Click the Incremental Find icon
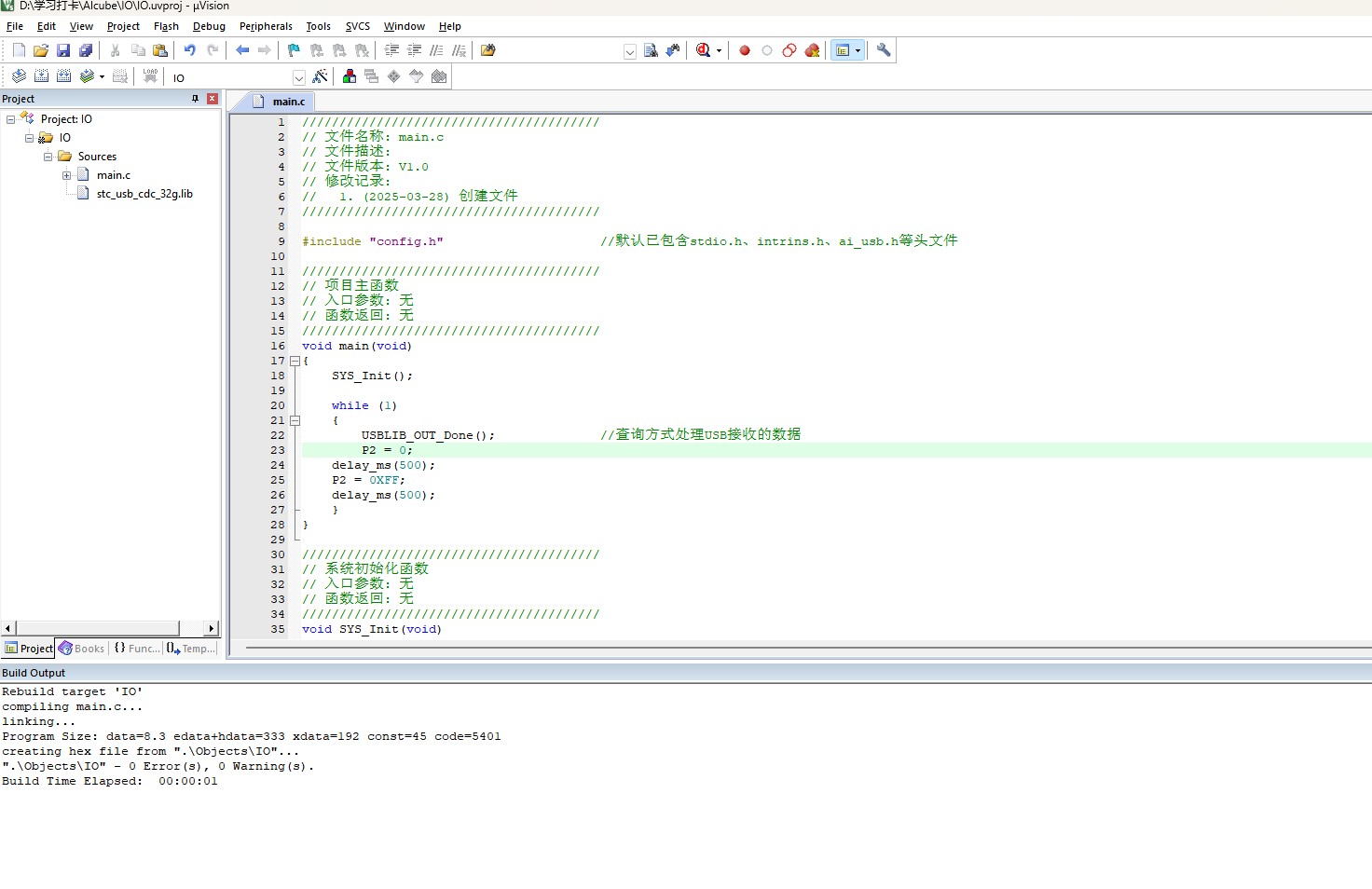The width and height of the screenshot is (1372, 889). pos(673,50)
